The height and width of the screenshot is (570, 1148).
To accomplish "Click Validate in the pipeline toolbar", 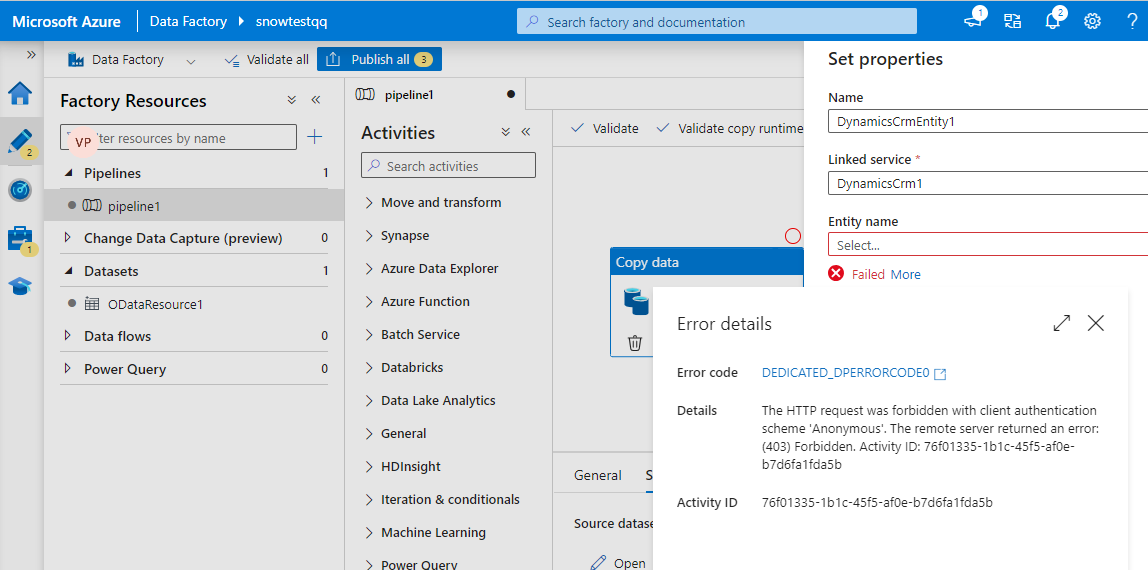I will pyautogui.click(x=605, y=128).
